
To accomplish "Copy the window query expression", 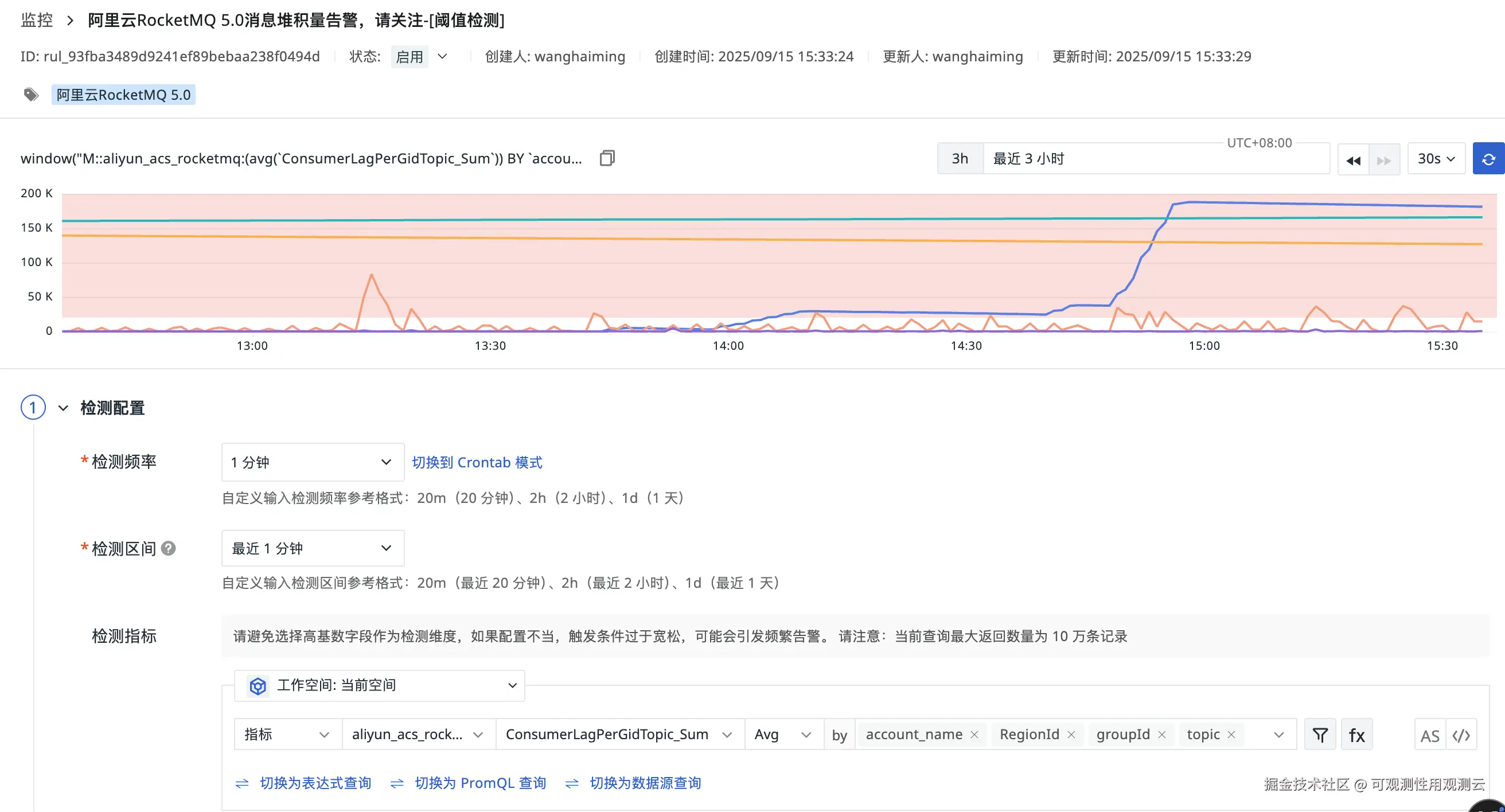I will [x=607, y=158].
